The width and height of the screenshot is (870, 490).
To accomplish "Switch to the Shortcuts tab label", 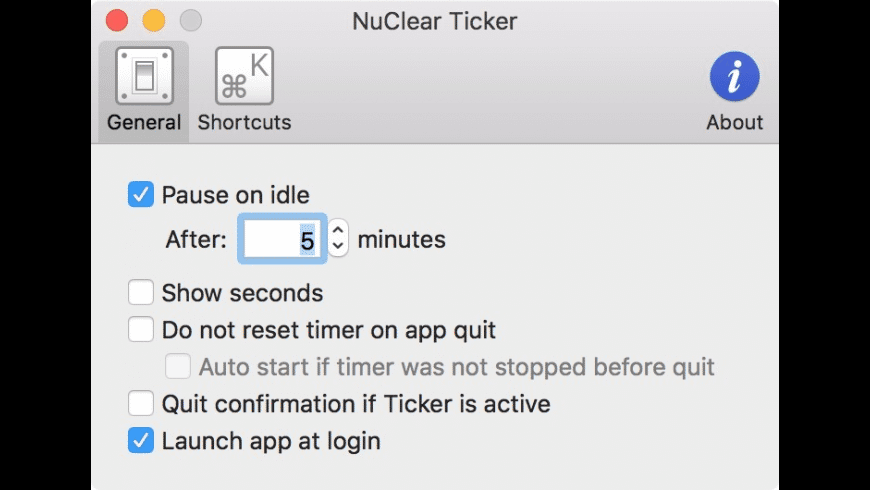I will [x=244, y=122].
